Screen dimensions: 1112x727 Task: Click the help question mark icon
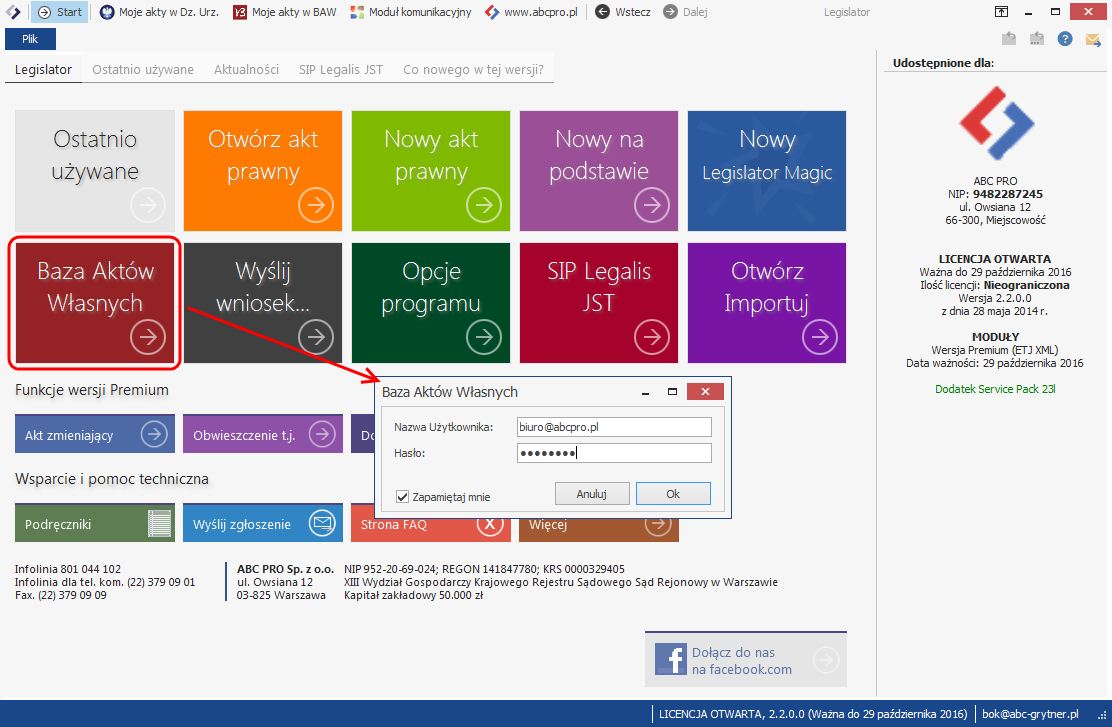[x=1064, y=39]
